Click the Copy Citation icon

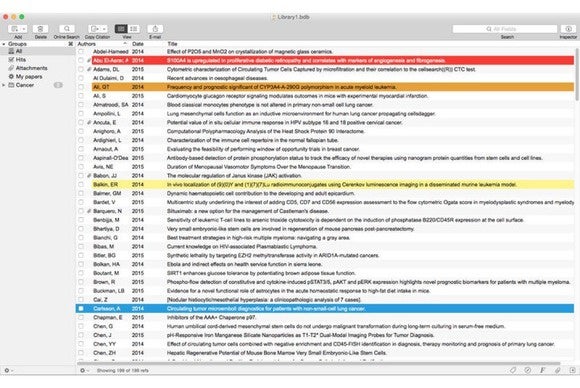97,29
